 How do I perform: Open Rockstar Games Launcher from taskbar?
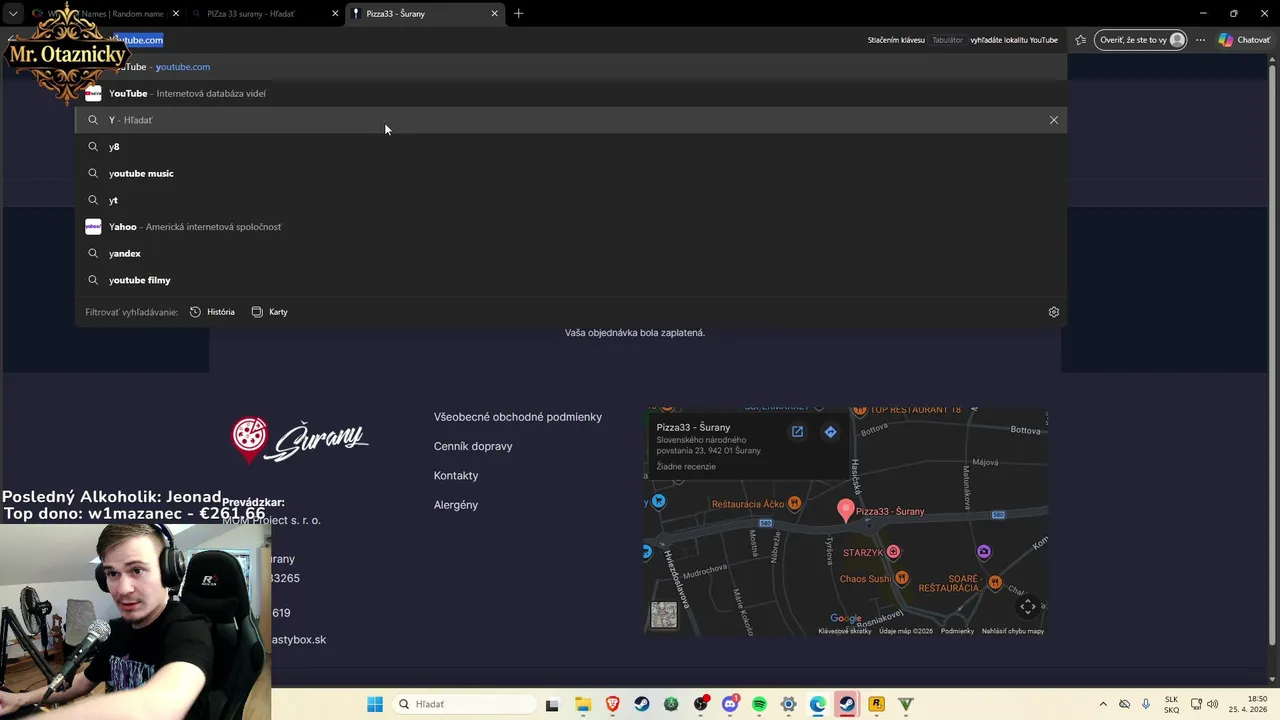tap(876, 704)
